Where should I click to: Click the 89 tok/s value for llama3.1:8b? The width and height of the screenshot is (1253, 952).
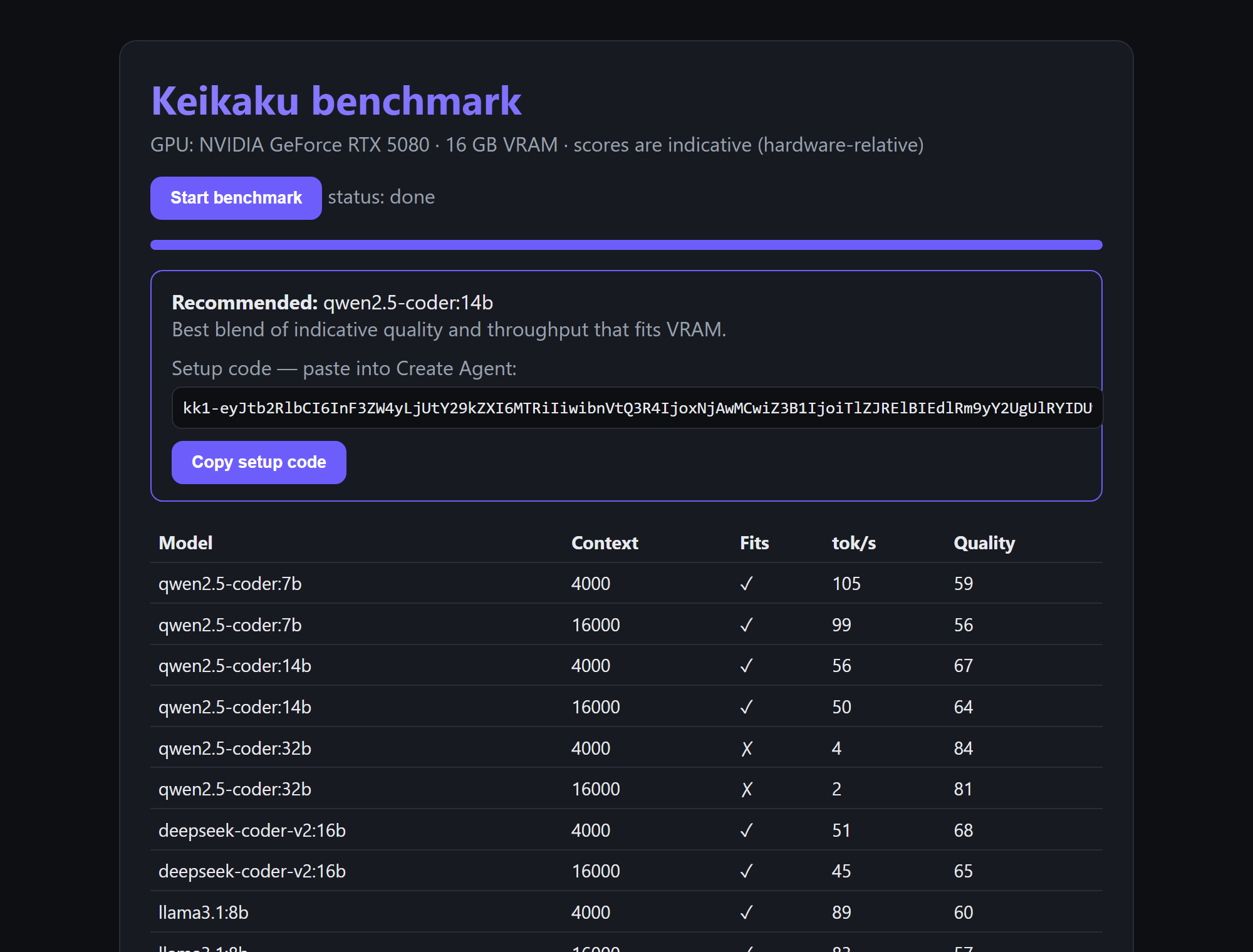[841, 913]
